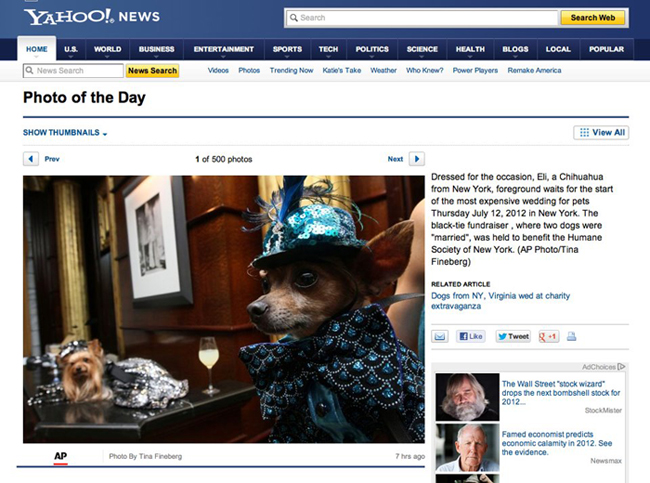This screenshot has height=483, width=650.
Task: Click the Google +1 button
Action: 548,336
